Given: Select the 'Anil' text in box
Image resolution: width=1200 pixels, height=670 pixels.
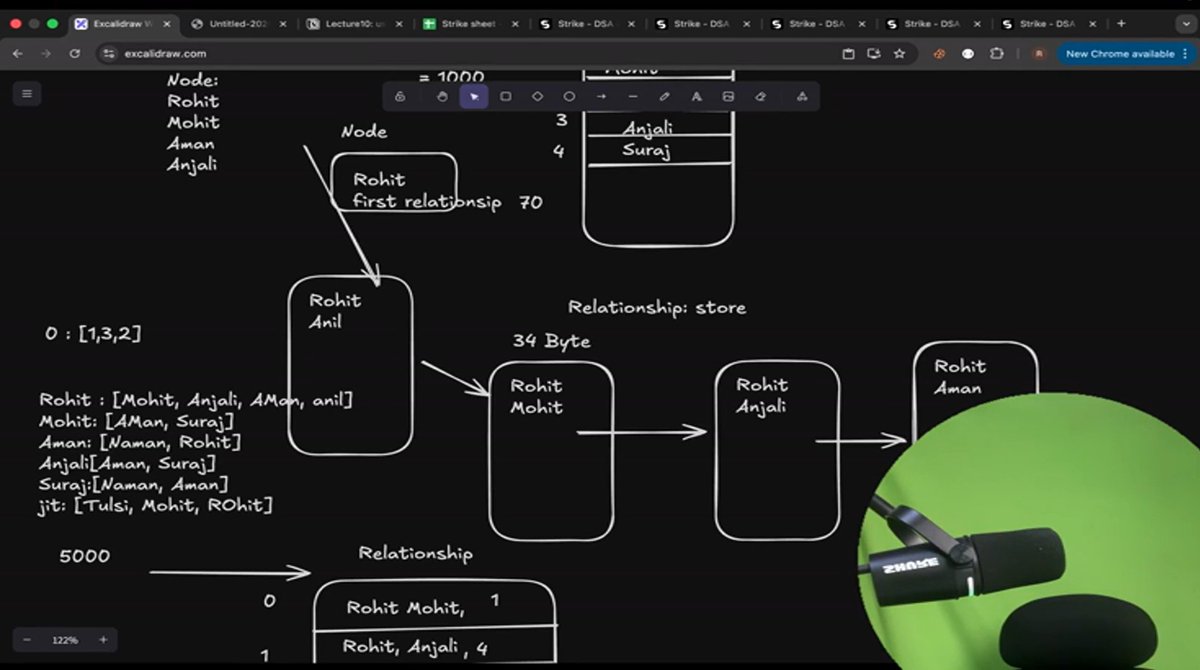Looking at the screenshot, I should [325, 322].
